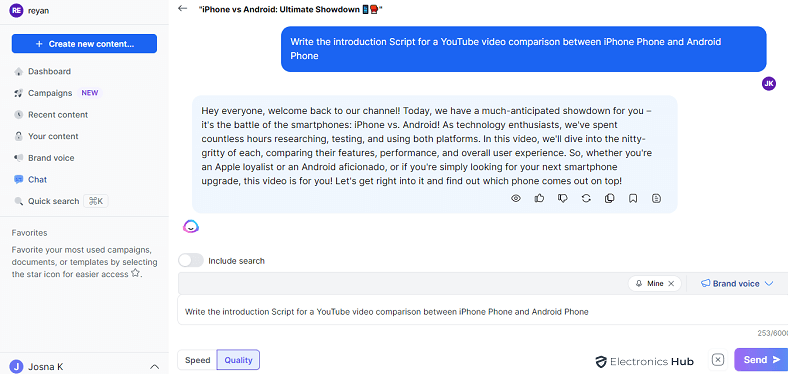Click the iPhone vs Android conversation title
Image resolution: width=788 pixels, height=374 pixels.
tap(290, 9)
